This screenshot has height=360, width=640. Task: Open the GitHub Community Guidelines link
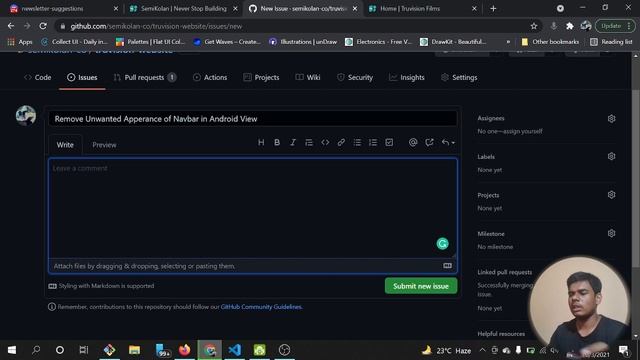tap(261, 307)
